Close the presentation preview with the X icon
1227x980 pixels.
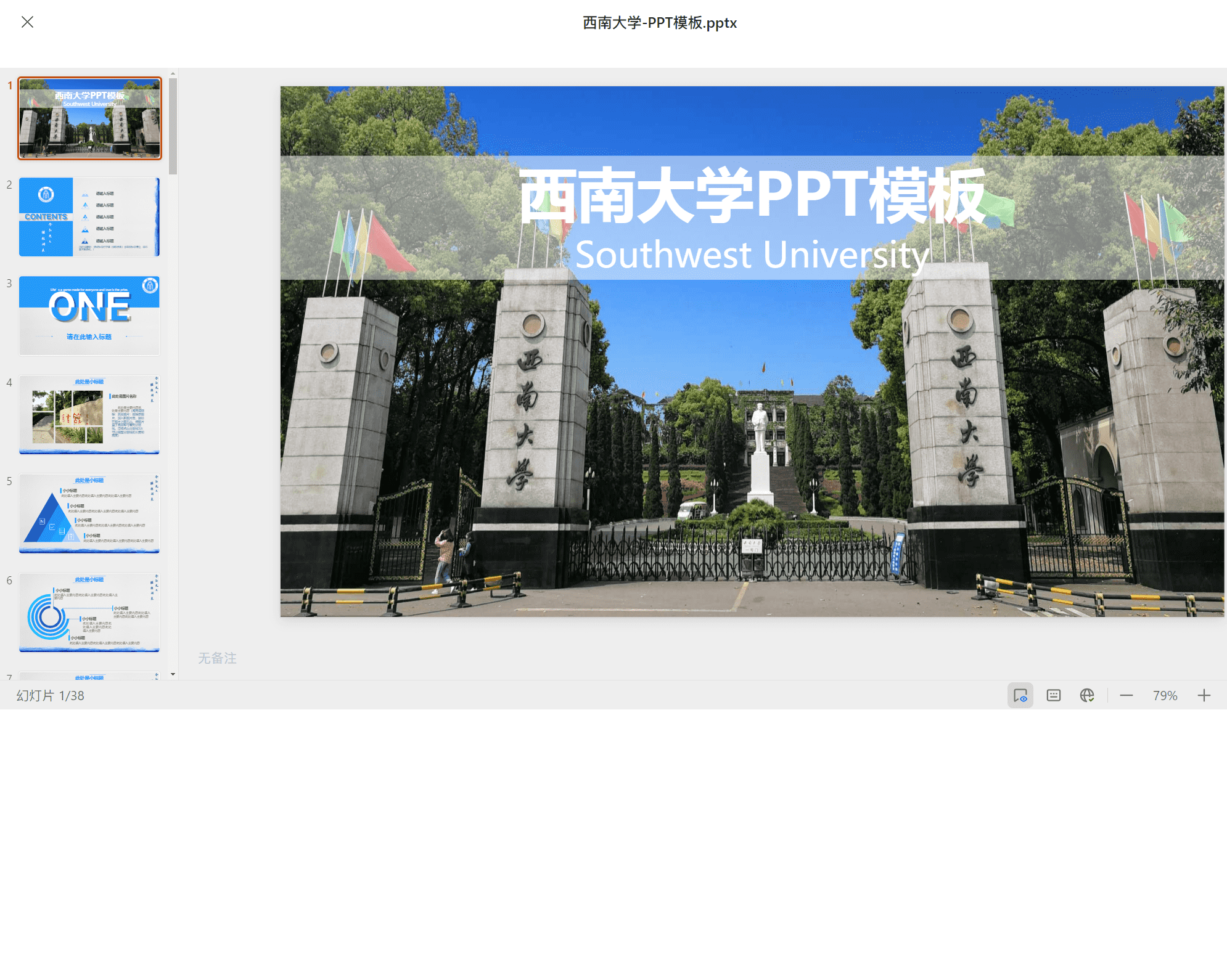[x=27, y=22]
